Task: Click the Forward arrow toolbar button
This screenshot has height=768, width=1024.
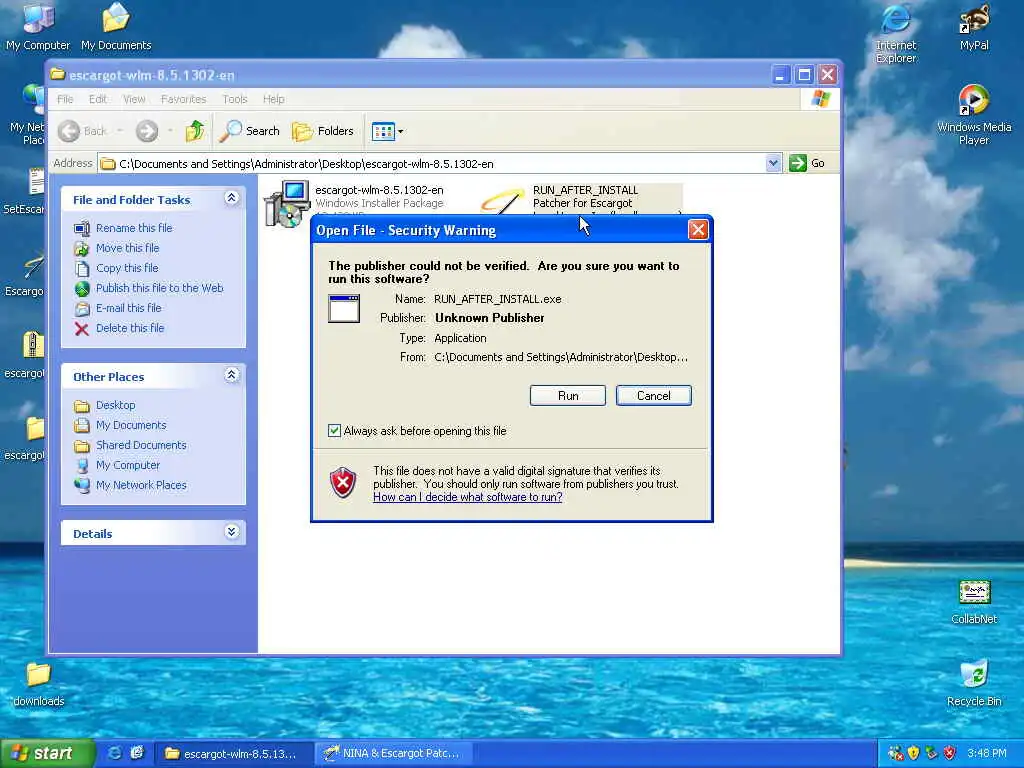Action: pos(147,131)
